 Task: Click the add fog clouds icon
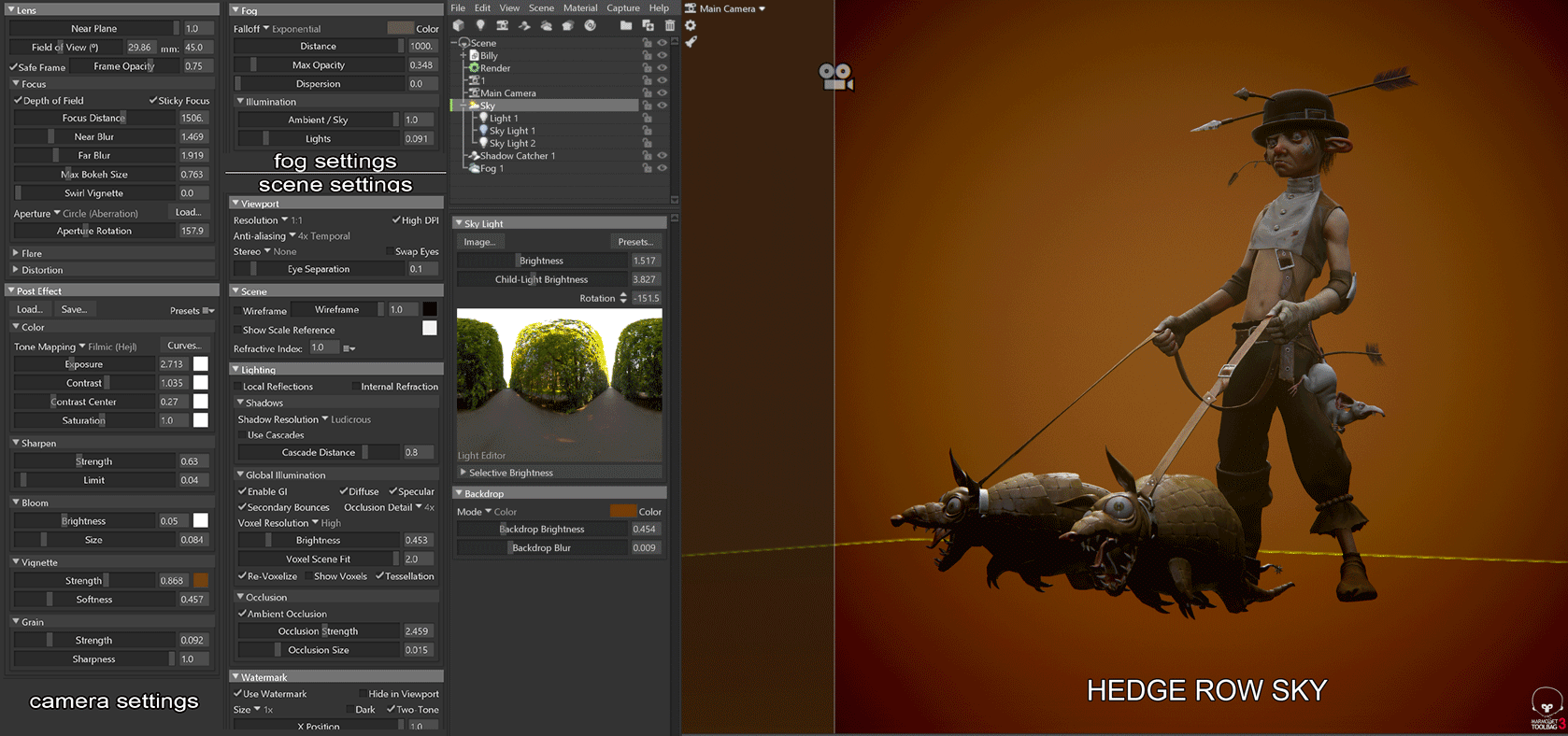tap(546, 25)
